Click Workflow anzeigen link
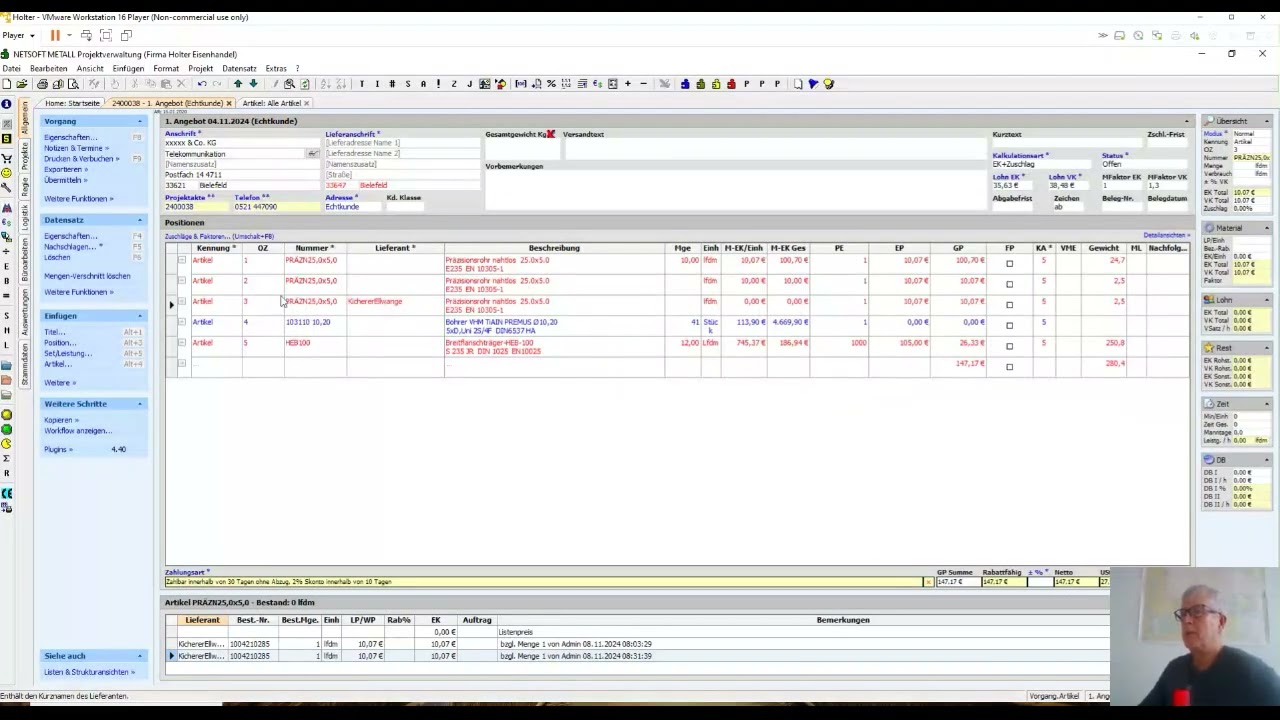 click(76, 431)
